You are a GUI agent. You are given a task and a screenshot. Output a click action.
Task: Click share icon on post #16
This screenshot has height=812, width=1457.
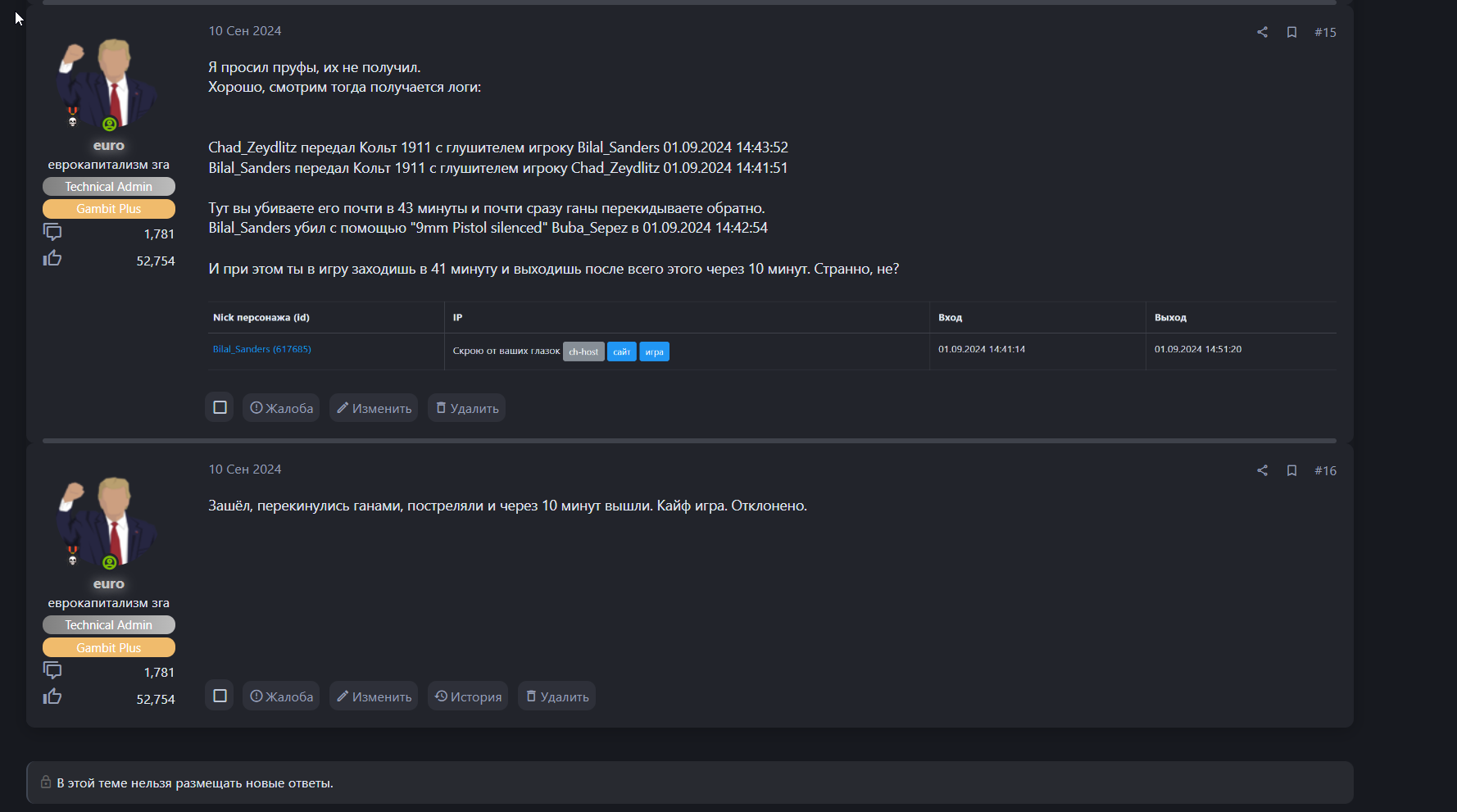[1262, 470]
